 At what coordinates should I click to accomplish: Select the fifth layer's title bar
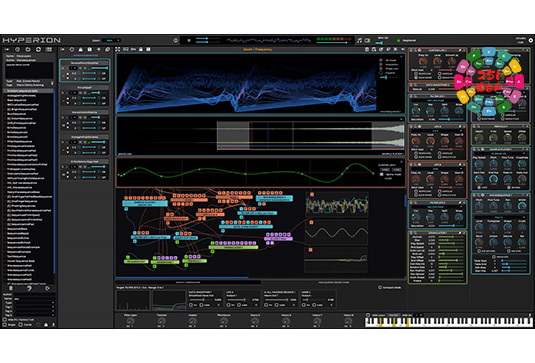85,162
